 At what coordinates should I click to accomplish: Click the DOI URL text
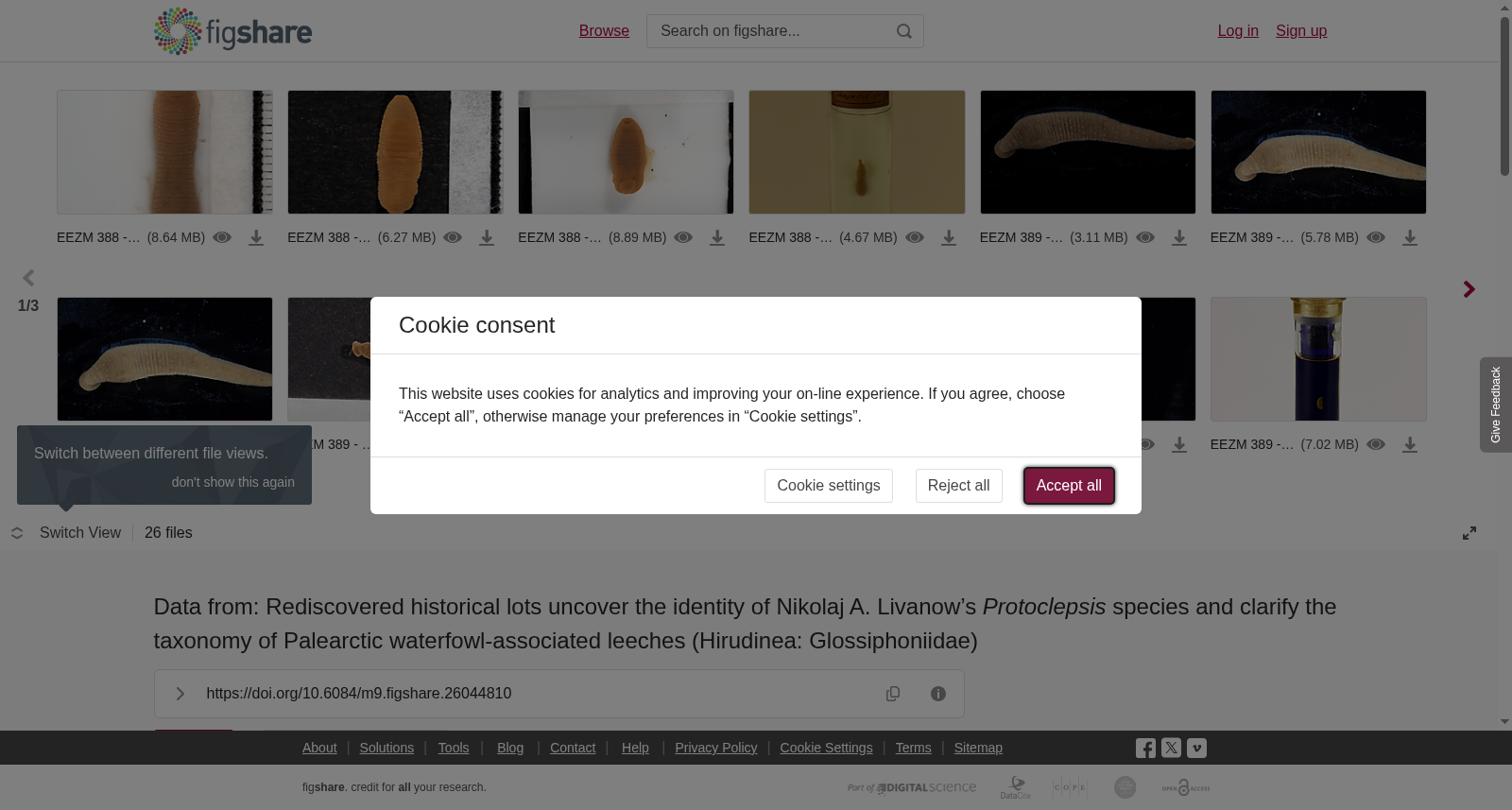coord(359,694)
